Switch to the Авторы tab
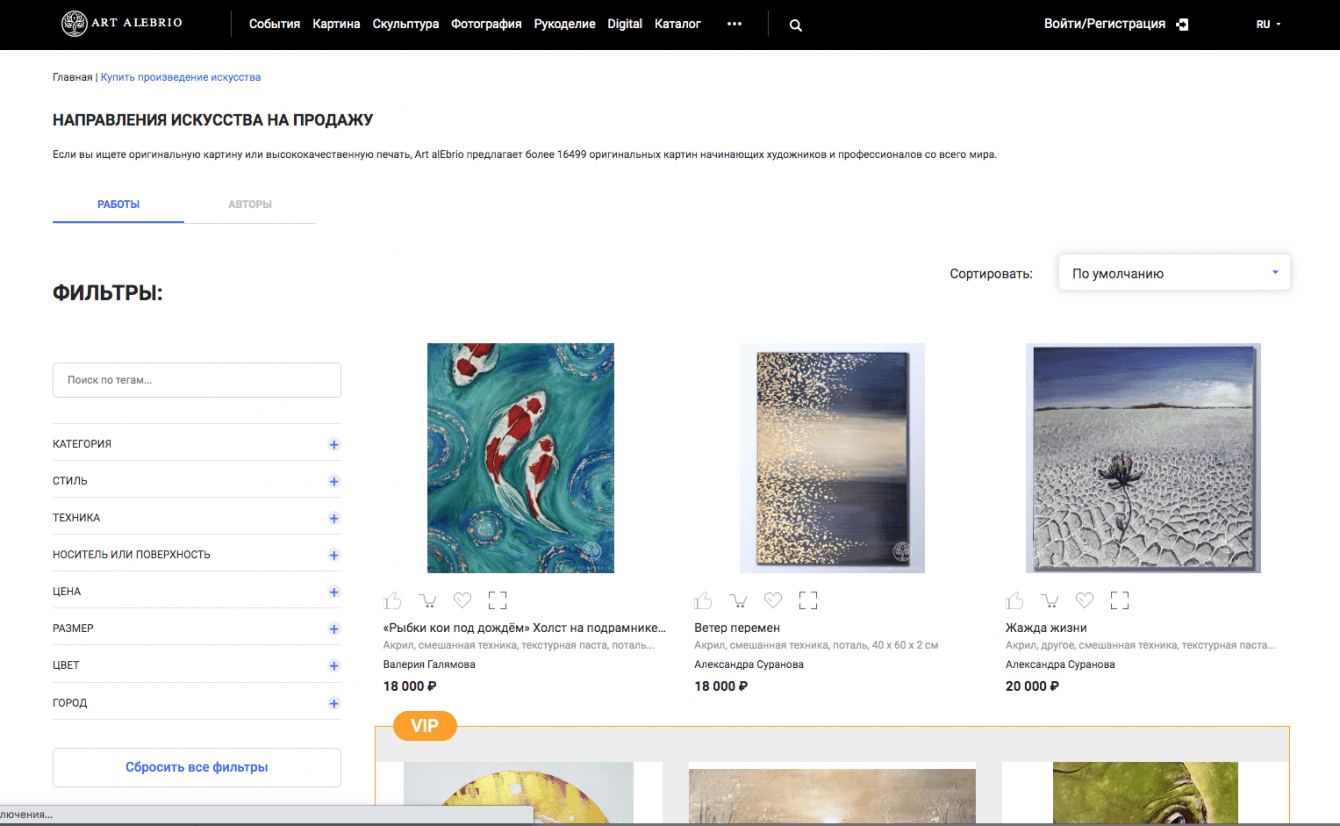 (x=250, y=204)
